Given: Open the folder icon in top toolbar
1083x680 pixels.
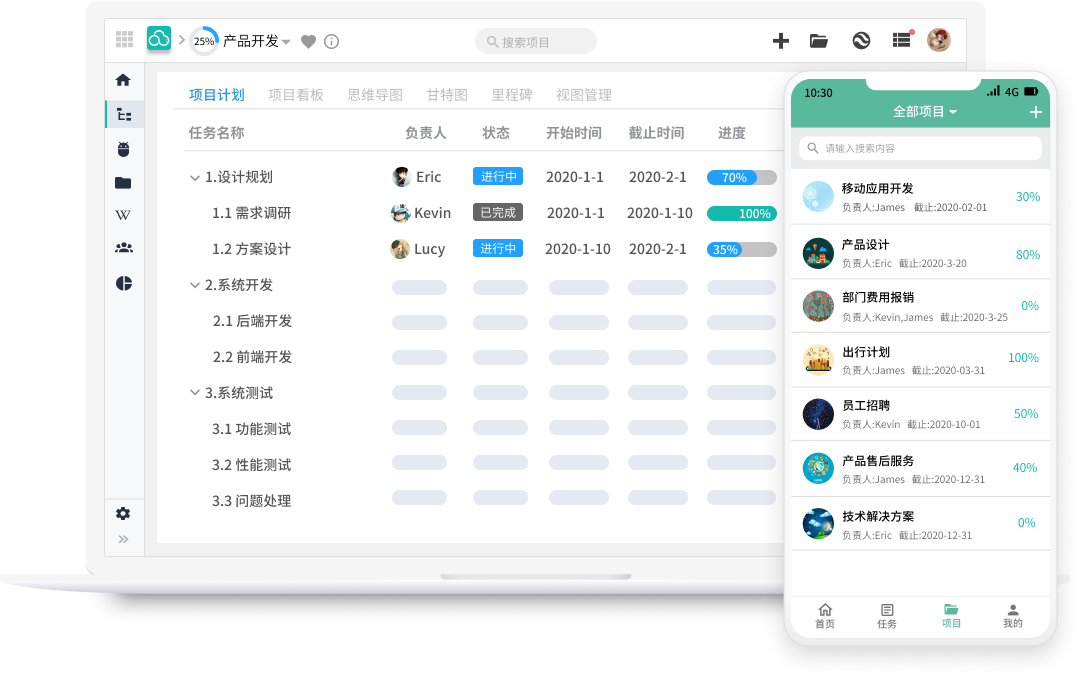Looking at the screenshot, I should click(819, 41).
